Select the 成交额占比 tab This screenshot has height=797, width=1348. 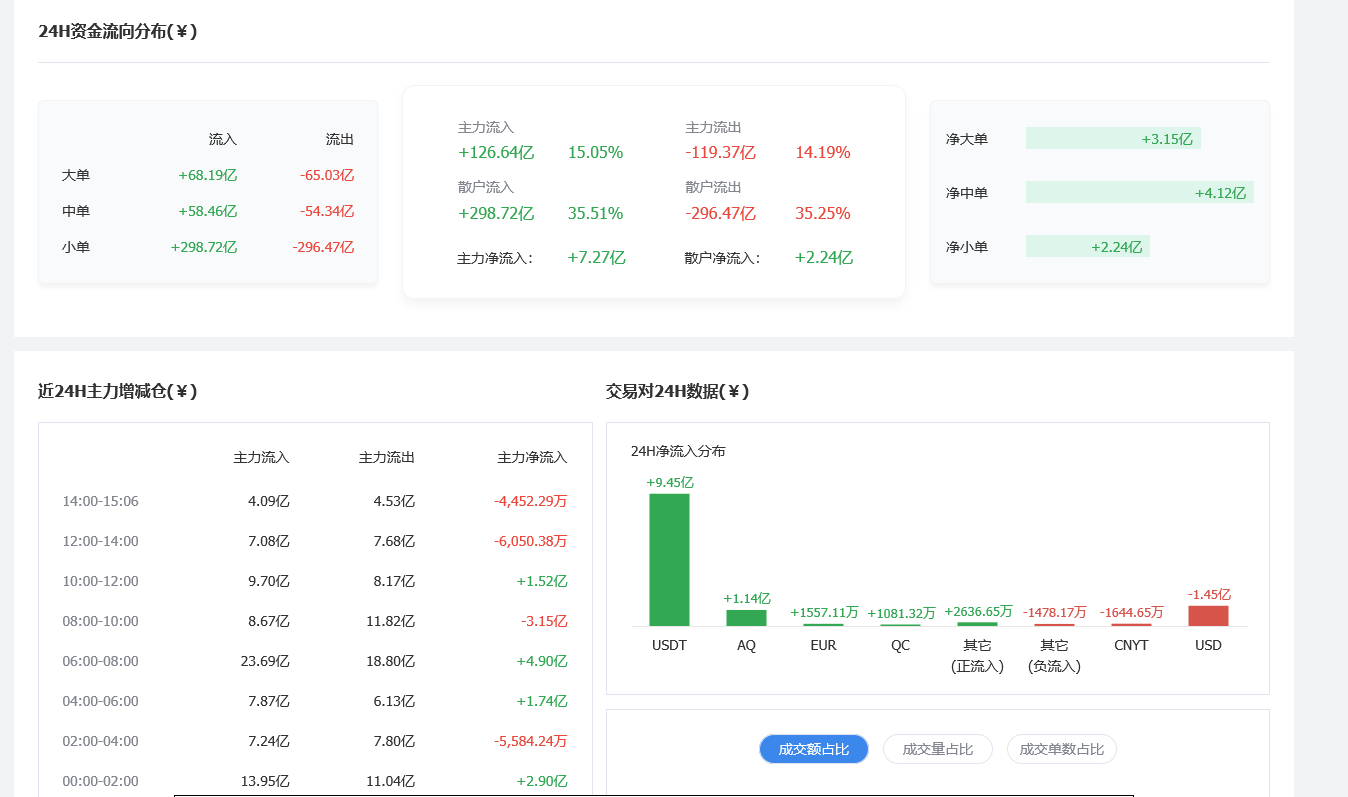tap(814, 749)
